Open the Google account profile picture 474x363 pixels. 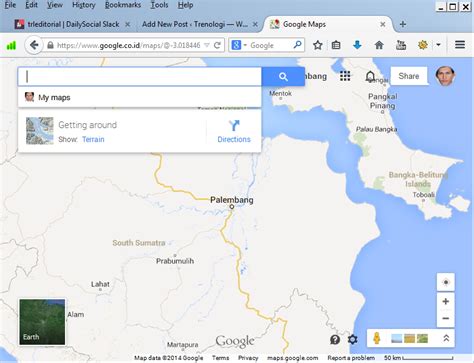tap(445, 76)
